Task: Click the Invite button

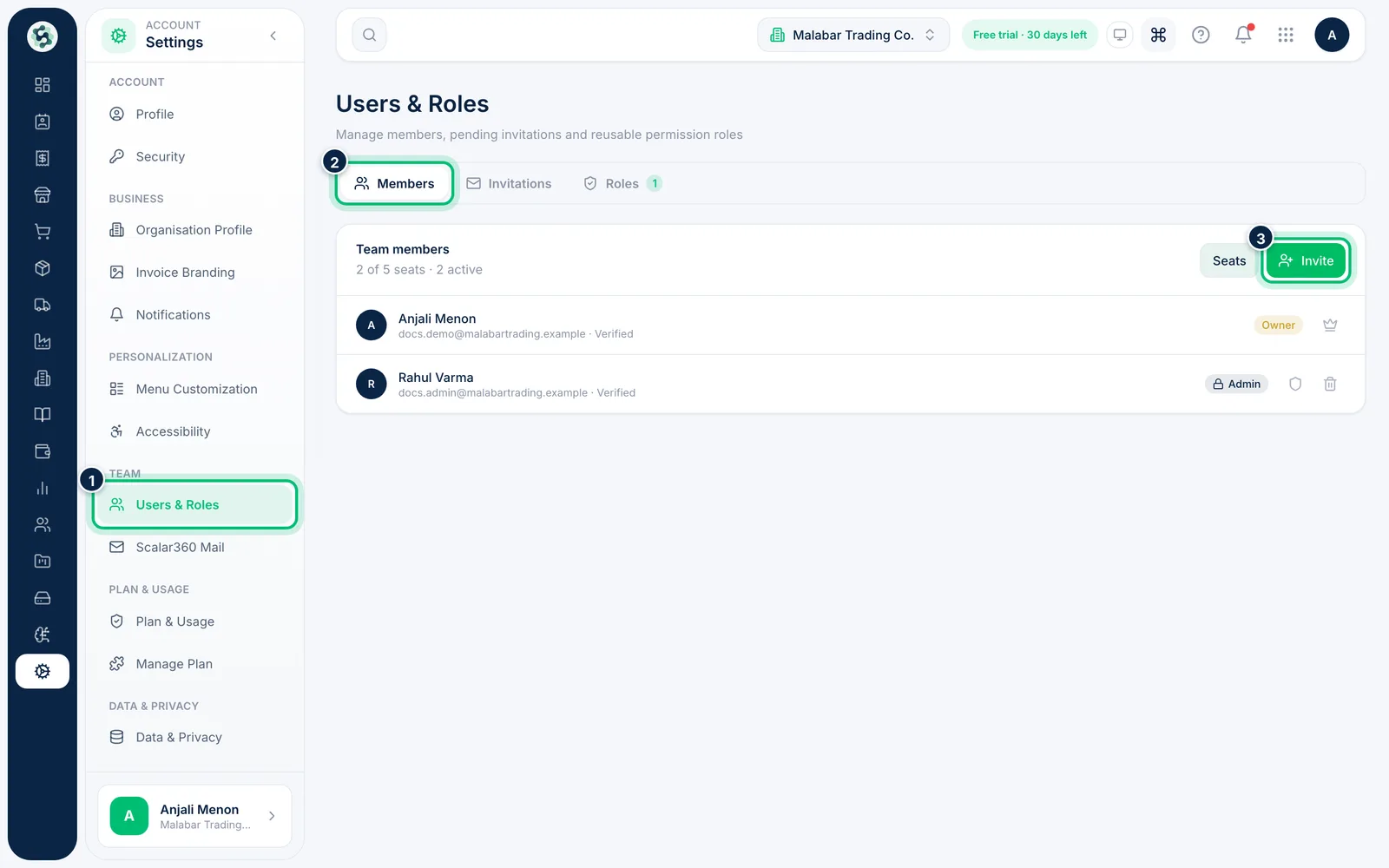Action: pyautogui.click(x=1306, y=260)
